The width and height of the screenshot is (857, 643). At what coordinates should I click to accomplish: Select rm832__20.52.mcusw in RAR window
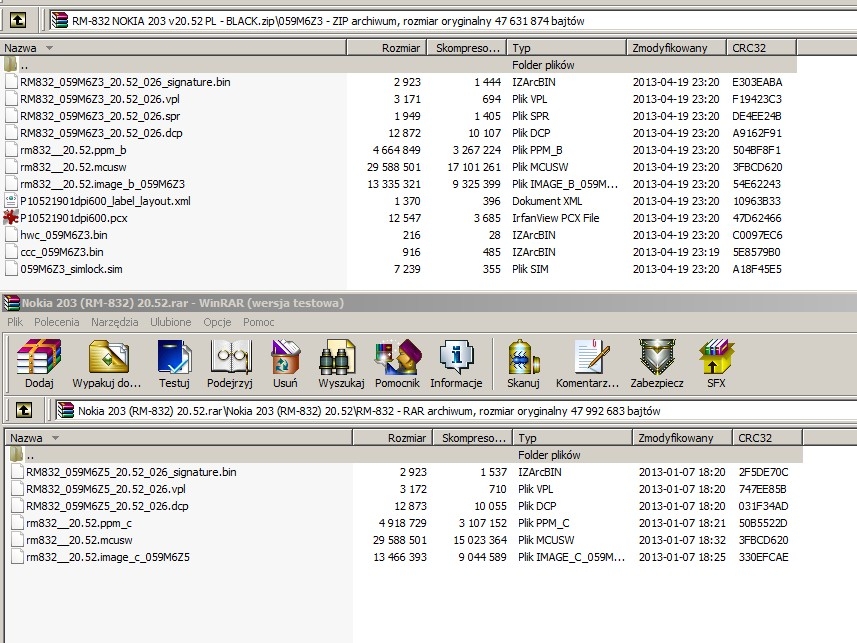pos(79,540)
